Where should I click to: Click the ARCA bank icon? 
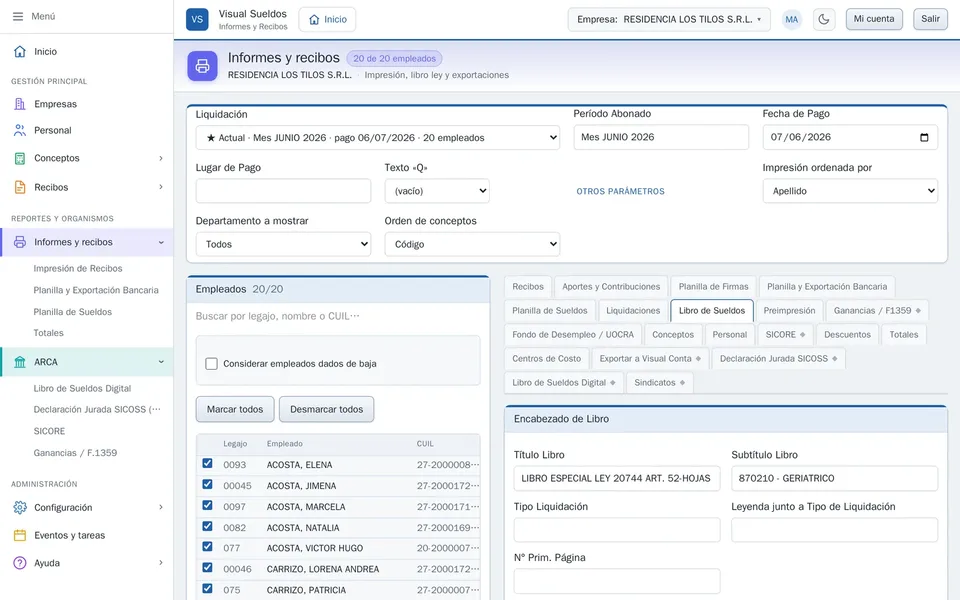tap(20, 362)
